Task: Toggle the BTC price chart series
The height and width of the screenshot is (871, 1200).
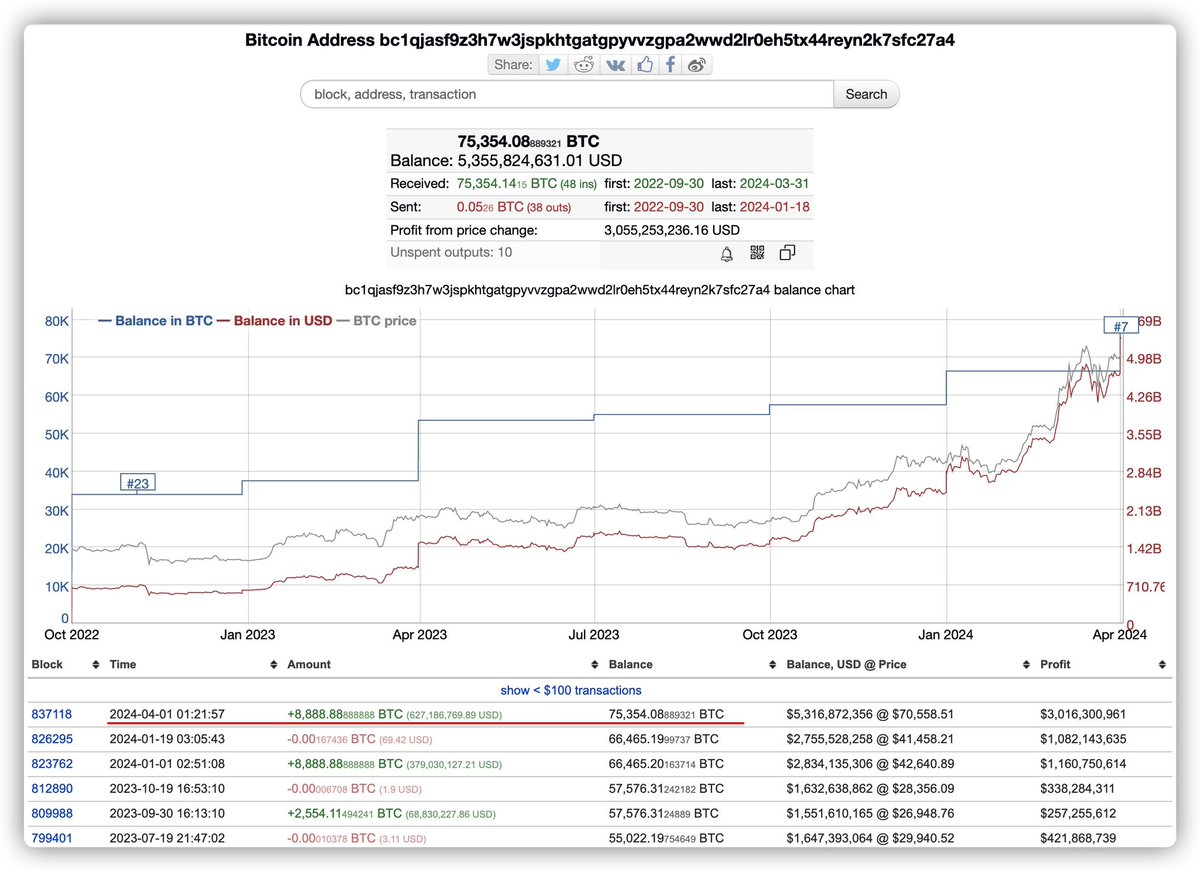Action: 376,321
